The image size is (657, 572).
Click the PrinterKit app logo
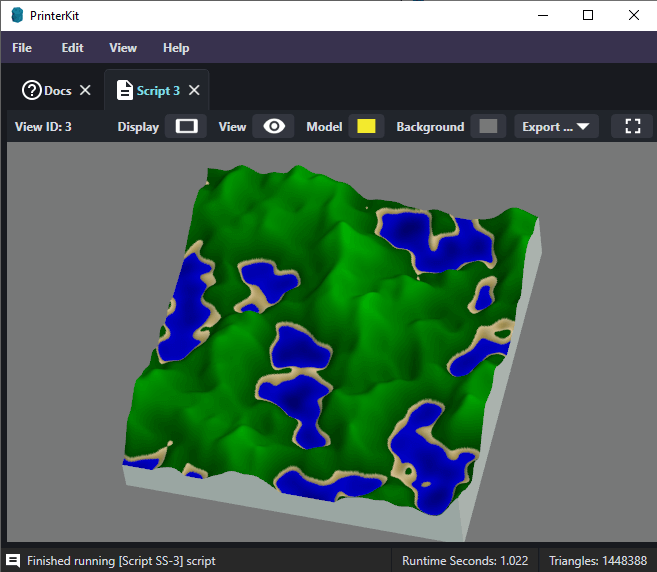(x=17, y=16)
